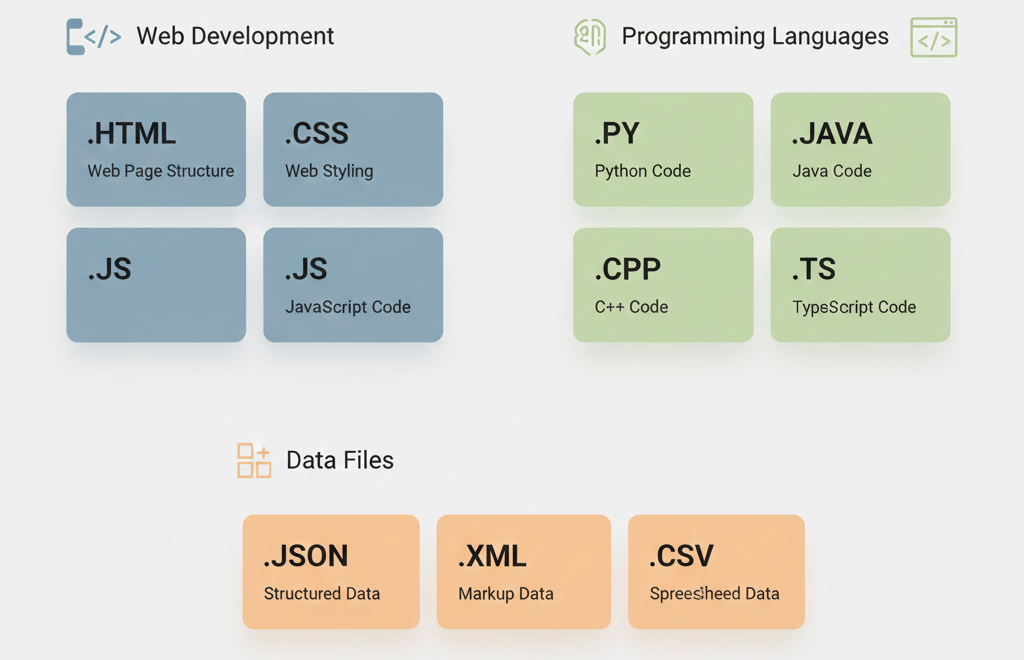The height and width of the screenshot is (660, 1024).
Task: Click the Web Page Structure label
Action: coord(156,170)
